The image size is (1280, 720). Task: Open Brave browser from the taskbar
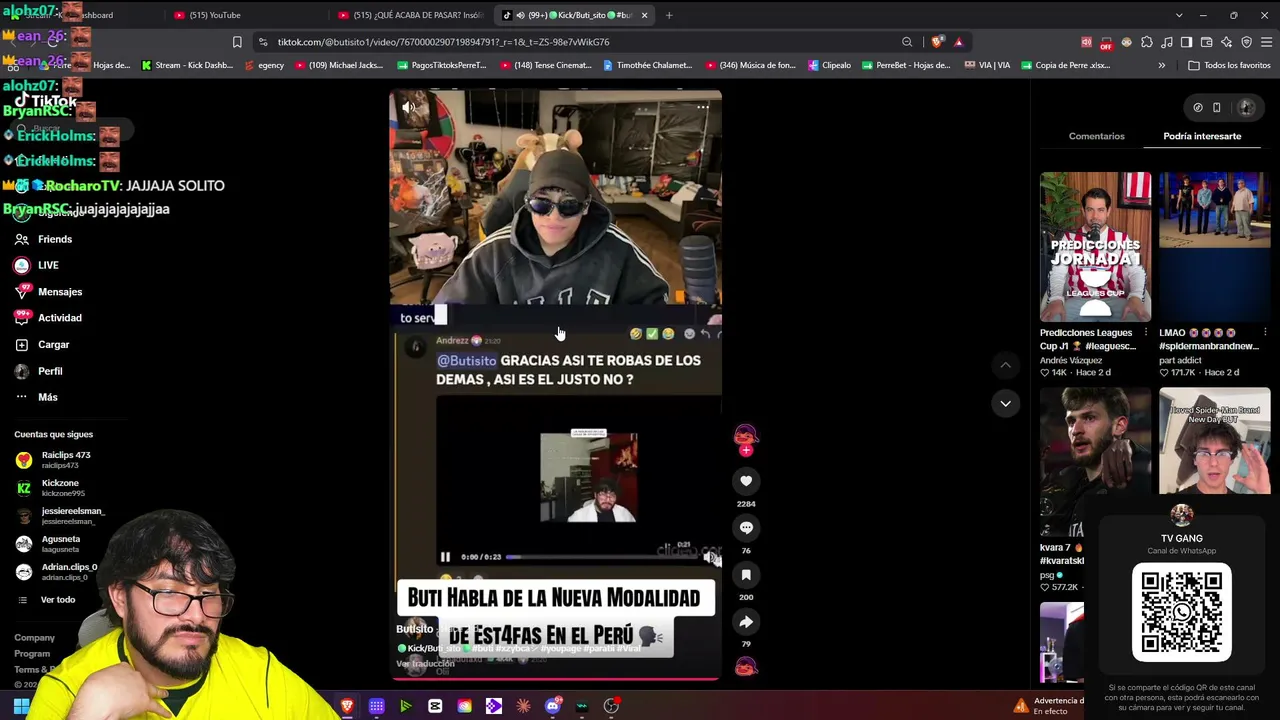pos(347,706)
